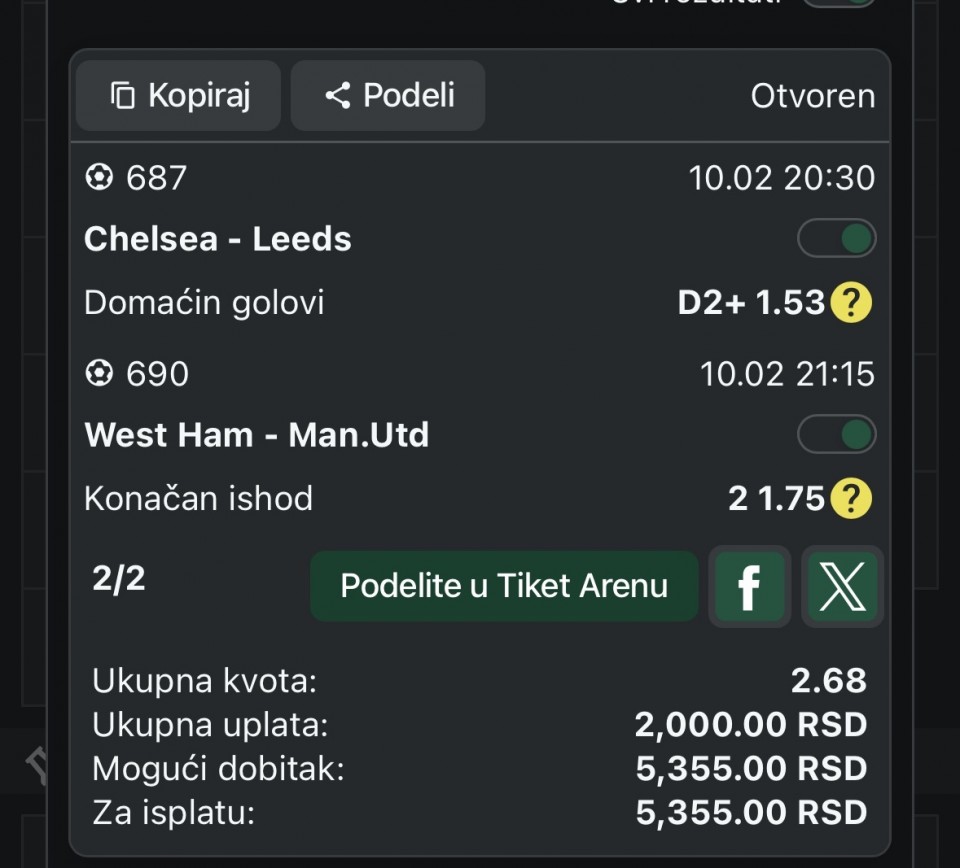Select the Domaćin golovi bet row
Screen dimensions: 960x868
(204, 302)
